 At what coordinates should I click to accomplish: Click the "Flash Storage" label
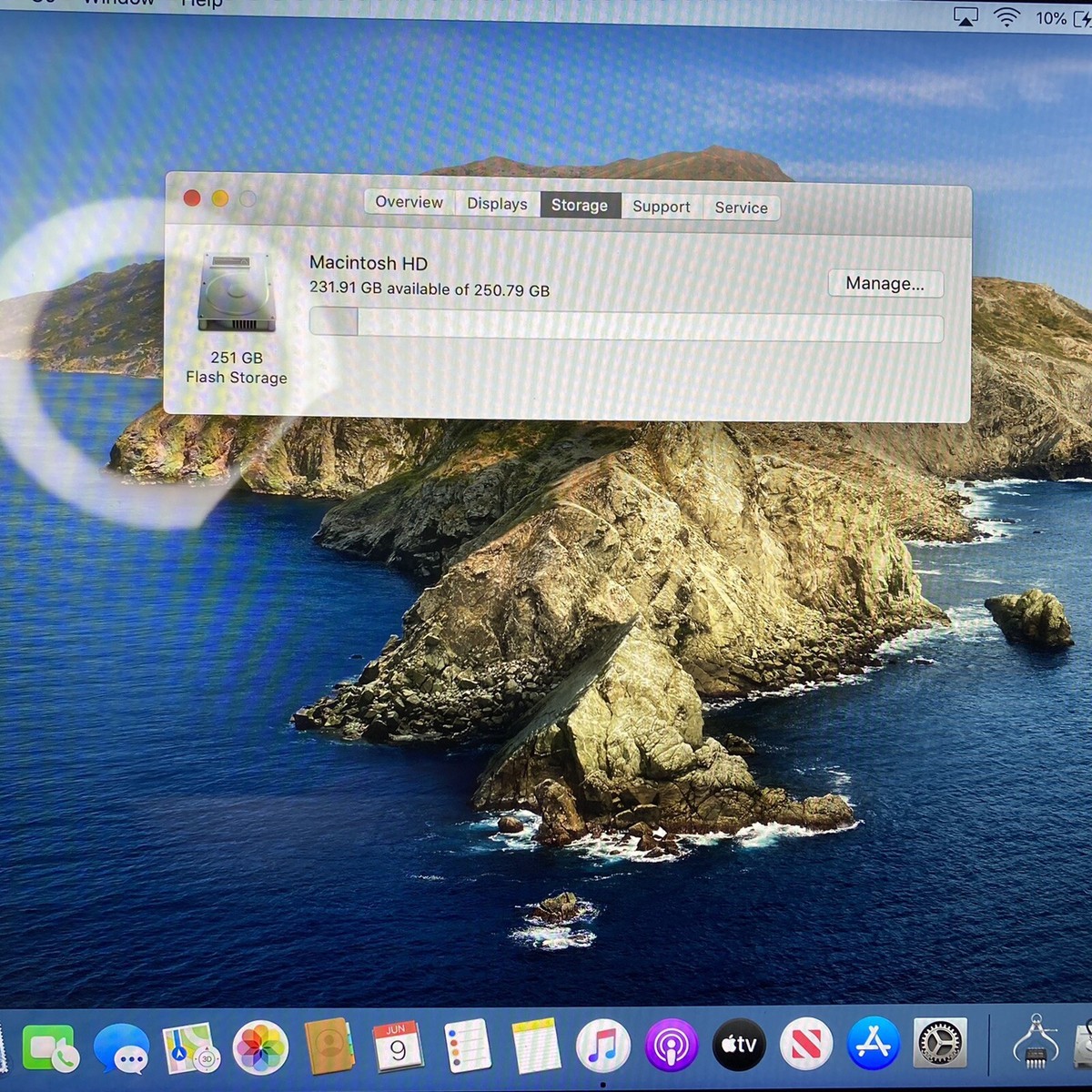[x=237, y=378]
